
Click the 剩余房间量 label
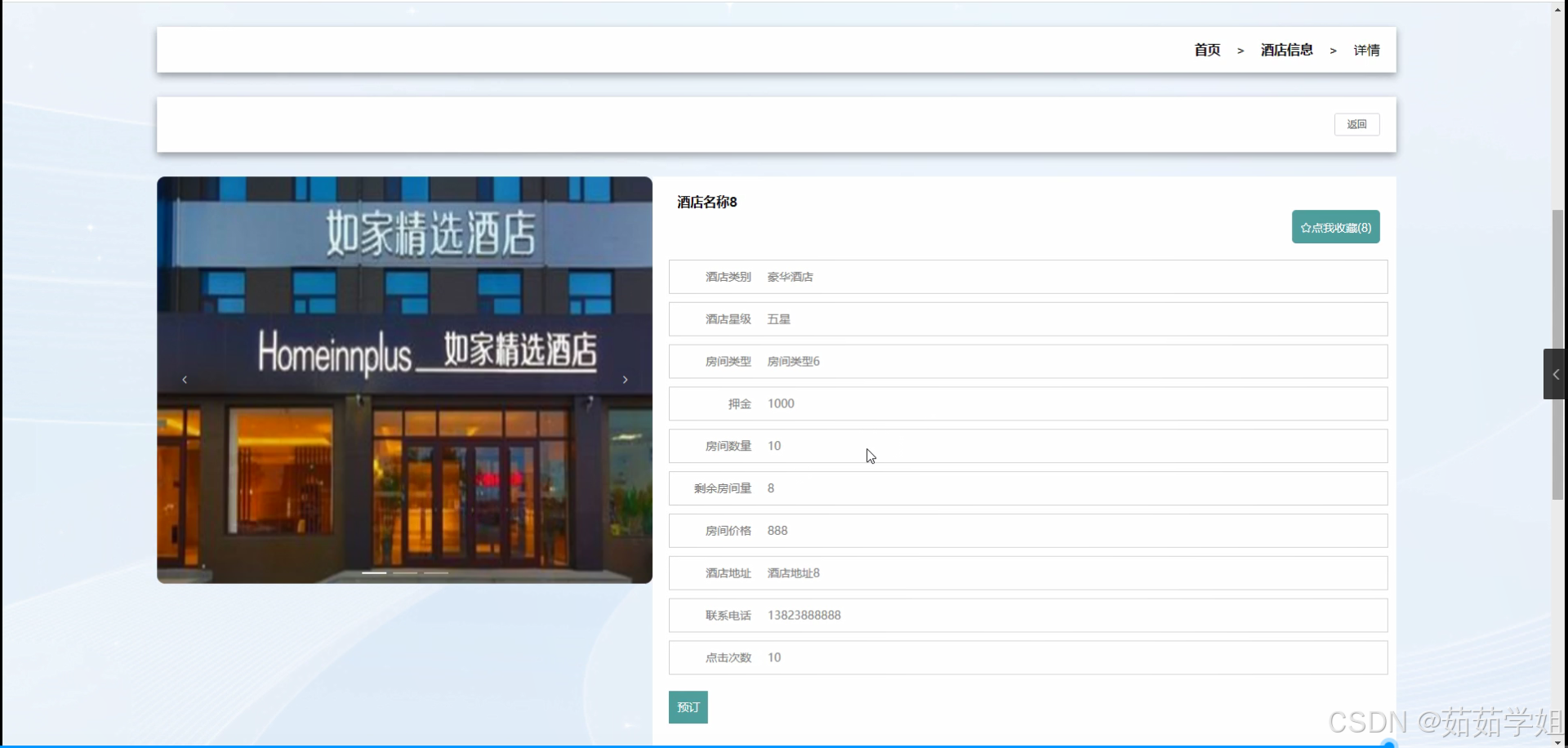723,488
